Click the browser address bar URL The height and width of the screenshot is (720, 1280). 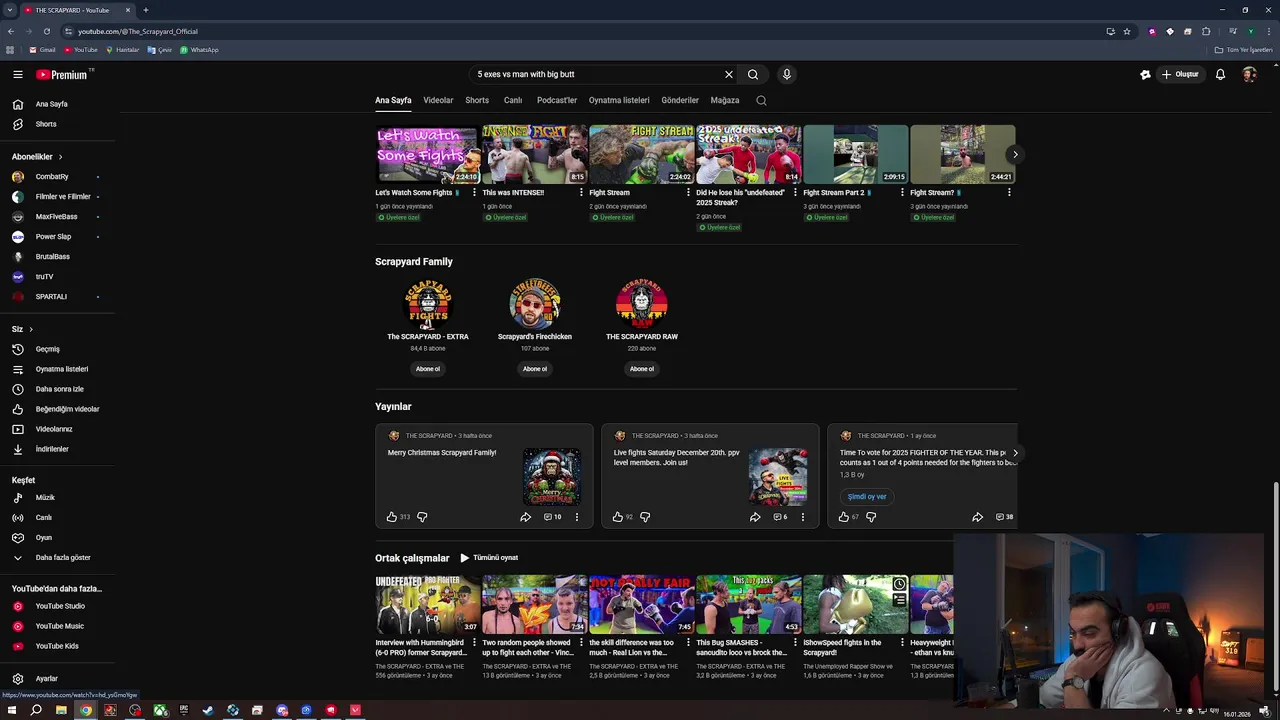coord(138,31)
